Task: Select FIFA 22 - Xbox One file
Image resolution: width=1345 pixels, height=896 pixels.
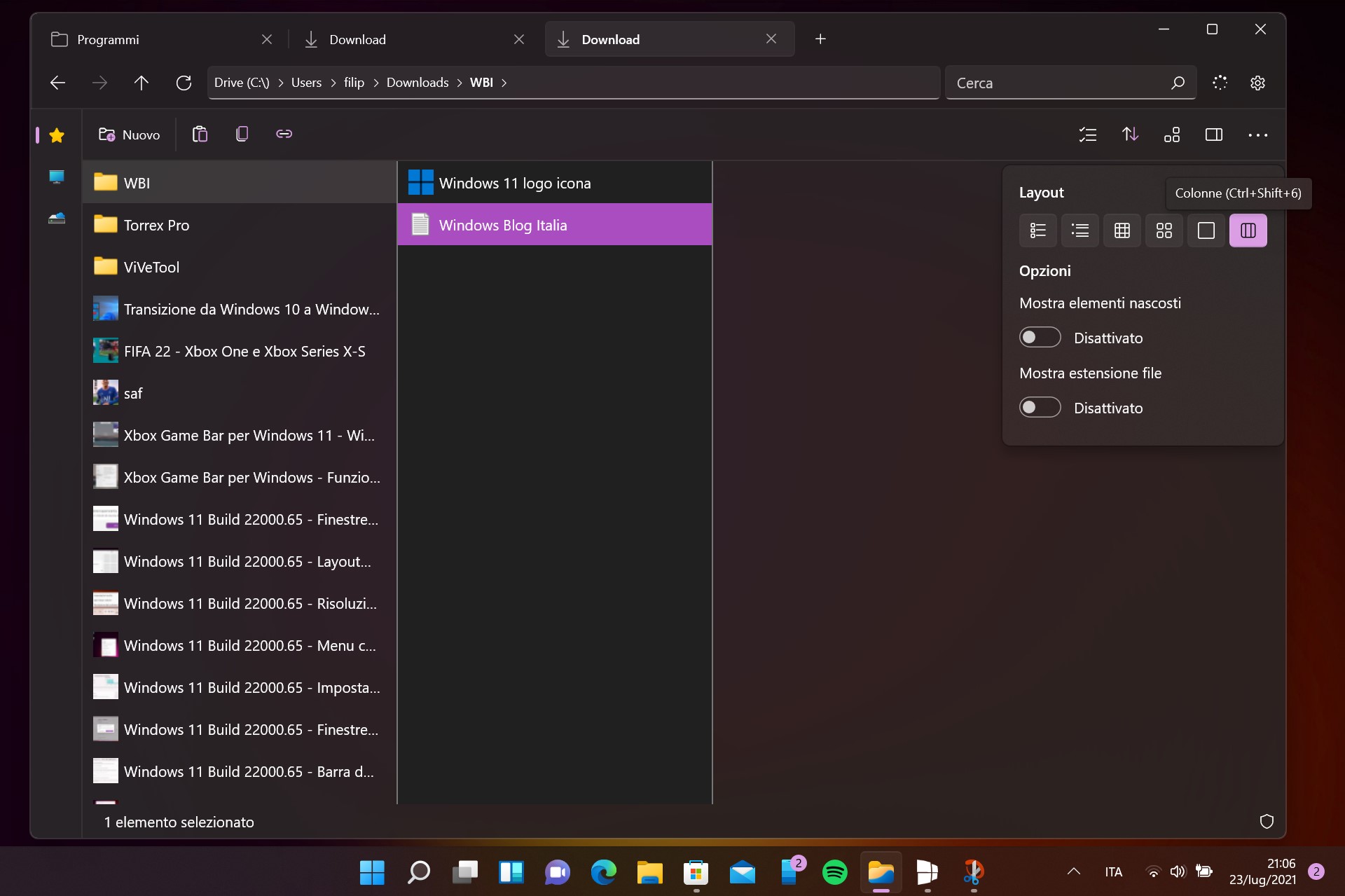Action: click(240, 351)
